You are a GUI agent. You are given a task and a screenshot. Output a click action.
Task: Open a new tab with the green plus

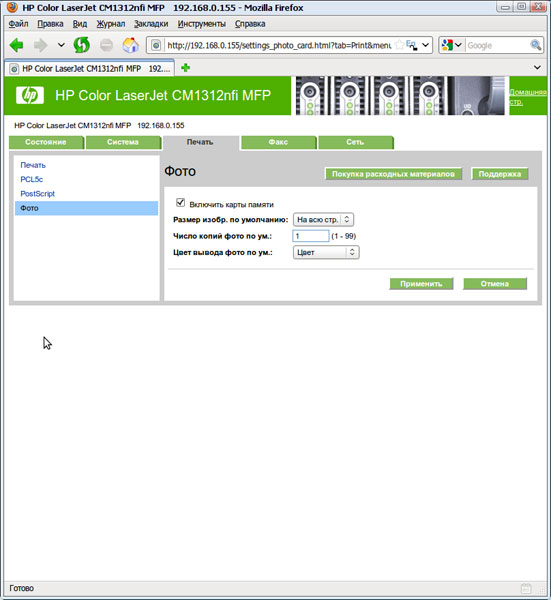click(186, 68)
